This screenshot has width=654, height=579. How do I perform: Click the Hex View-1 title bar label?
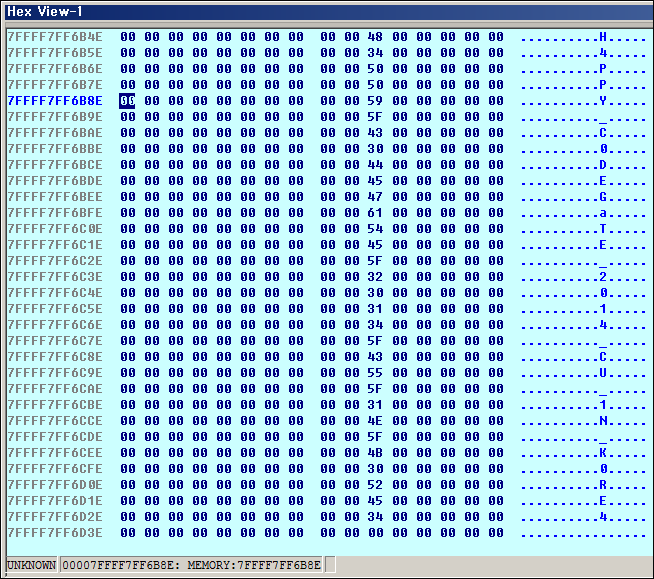coord(45,12)
